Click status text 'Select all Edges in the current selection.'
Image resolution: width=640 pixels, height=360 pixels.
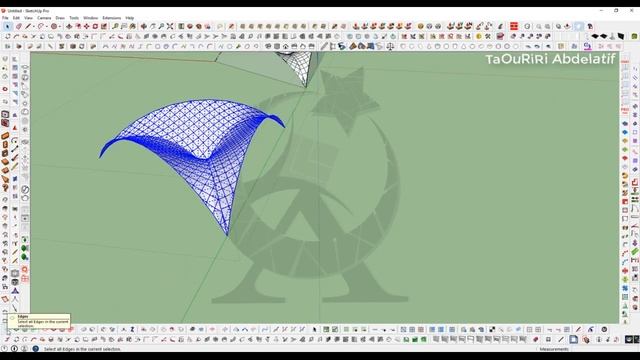pos(82,349)
